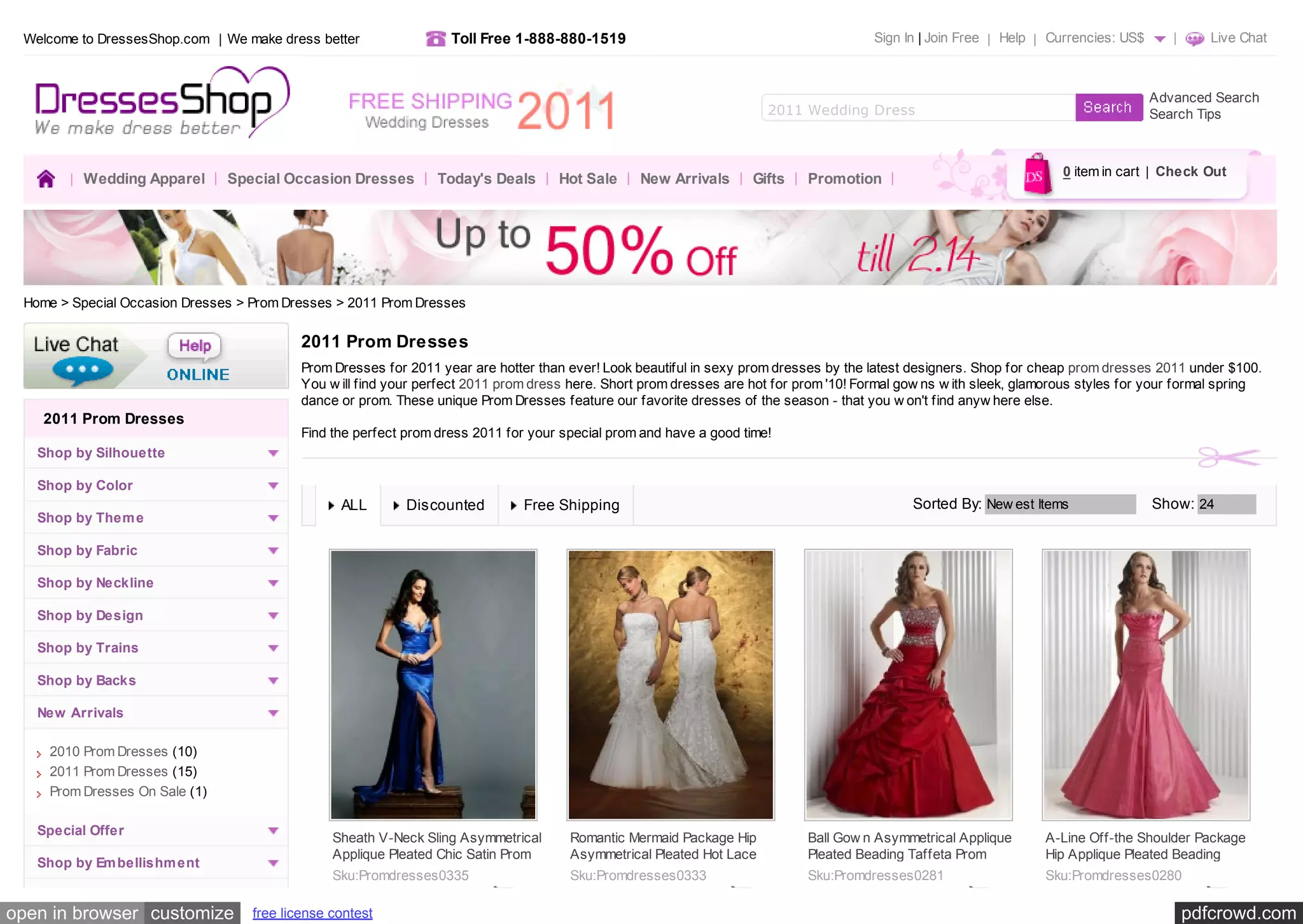Open the blue Live Chat bubble in sidebar
The width and height of the screenshot is (1303, 924).
point(83,370)
